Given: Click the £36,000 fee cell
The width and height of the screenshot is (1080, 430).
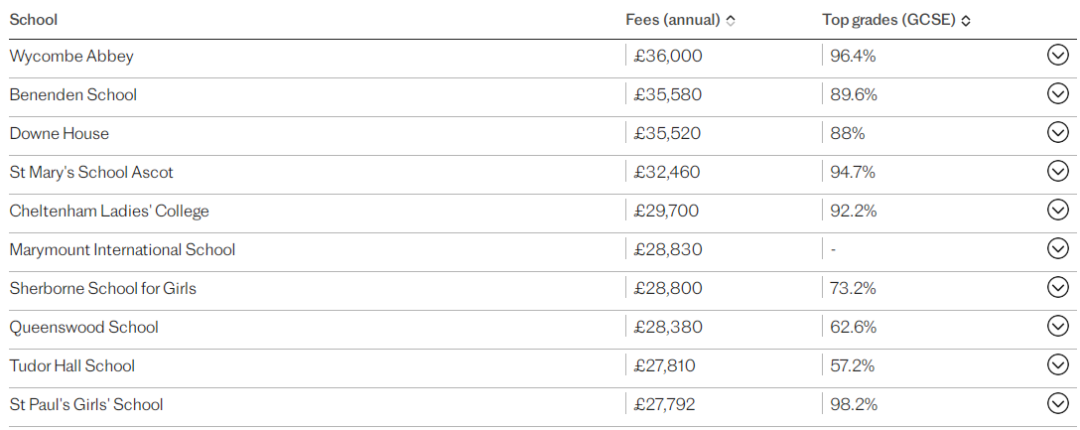Looking at the screenshot, I should [668, 56].
